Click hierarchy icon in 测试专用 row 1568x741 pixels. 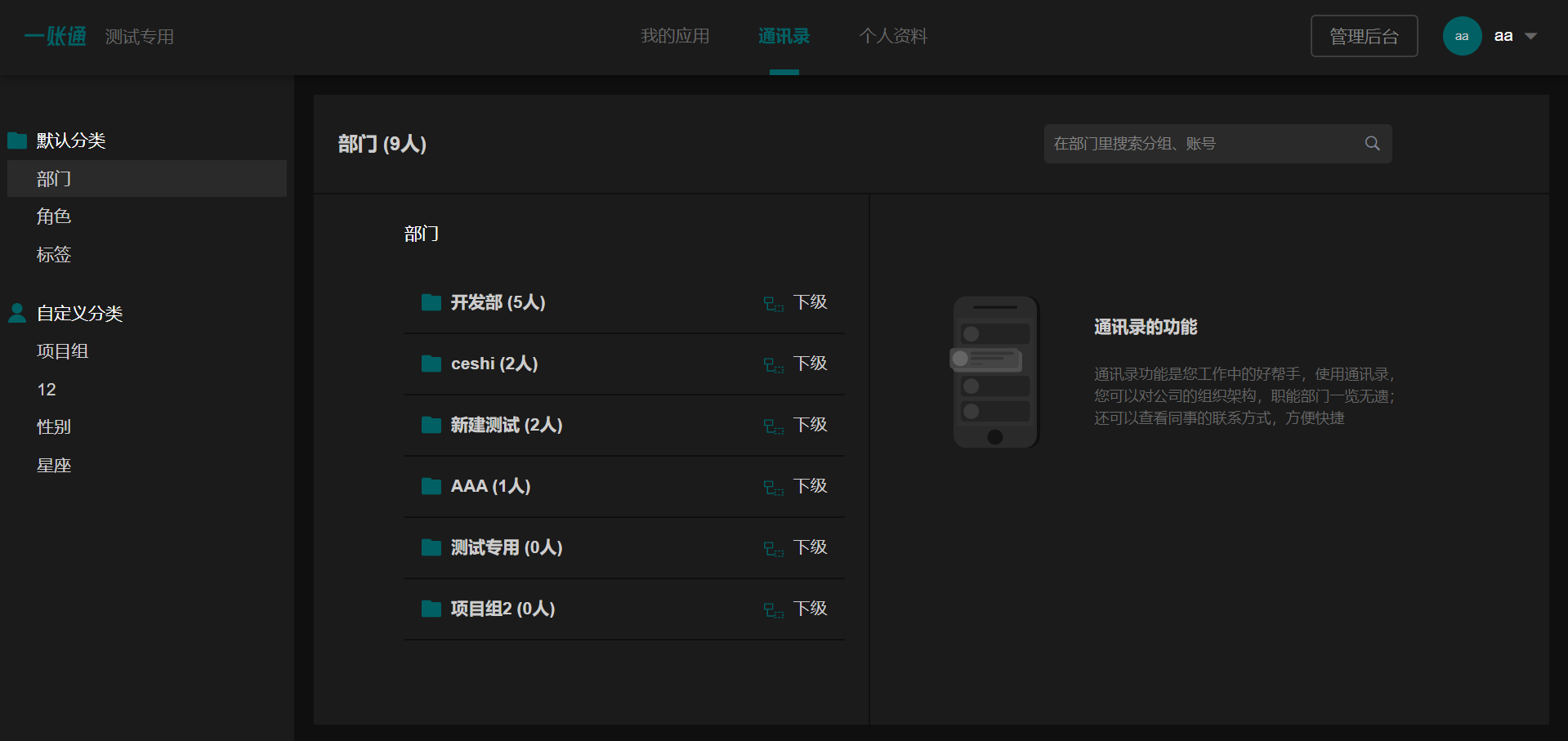click(x=774, y=549)
